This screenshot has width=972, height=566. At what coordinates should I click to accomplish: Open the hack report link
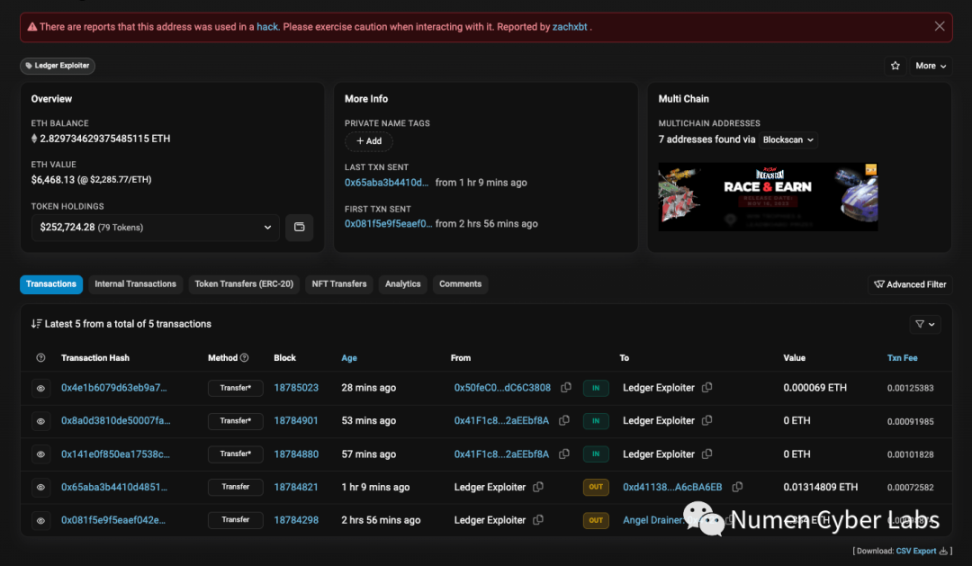[267, 27]
